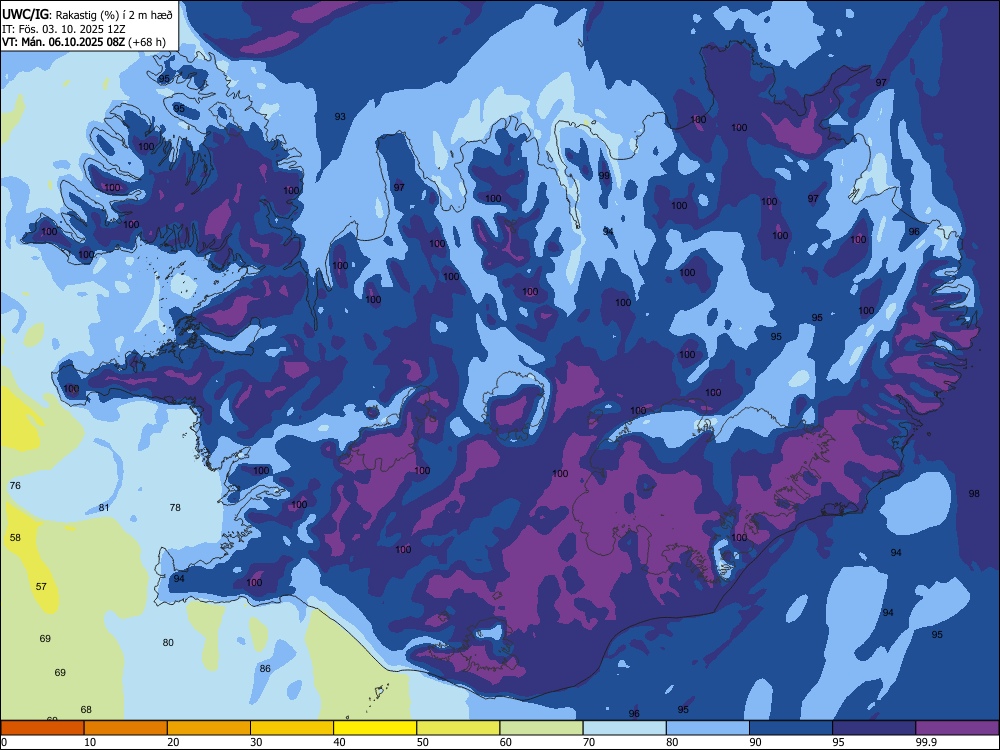Click the 80–90 light blue legend swatch
The width and height of the screenshot is (1000, 750).
point(708,728)
